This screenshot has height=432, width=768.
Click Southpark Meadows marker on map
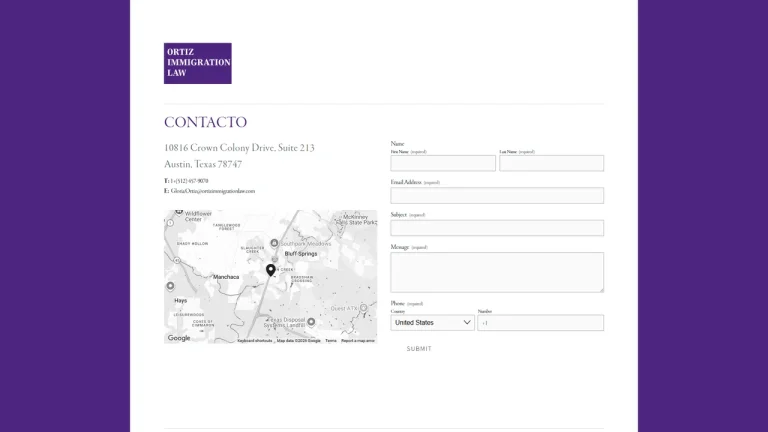click(x=274, y=243)
